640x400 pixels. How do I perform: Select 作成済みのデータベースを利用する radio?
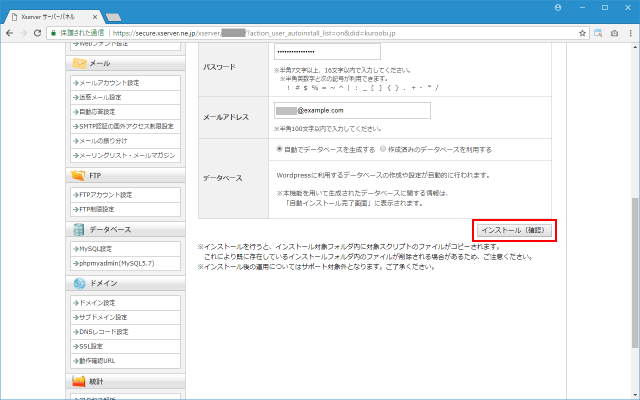click(383, 149)
